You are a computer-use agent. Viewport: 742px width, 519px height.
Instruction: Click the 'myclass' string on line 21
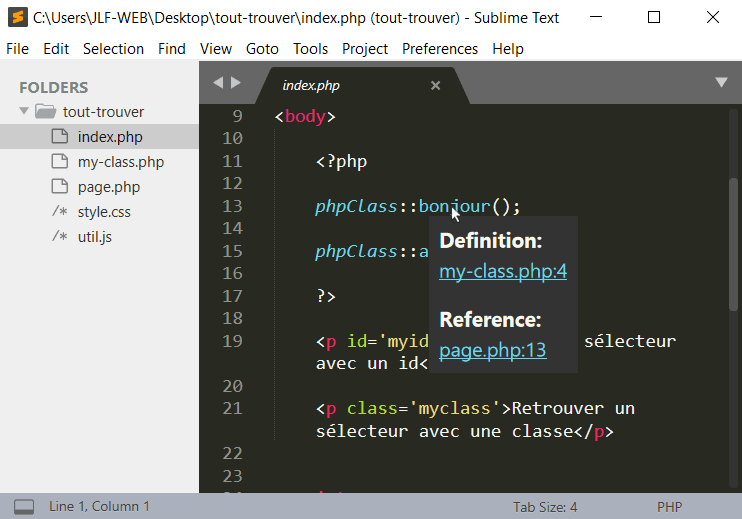(455, 408)
